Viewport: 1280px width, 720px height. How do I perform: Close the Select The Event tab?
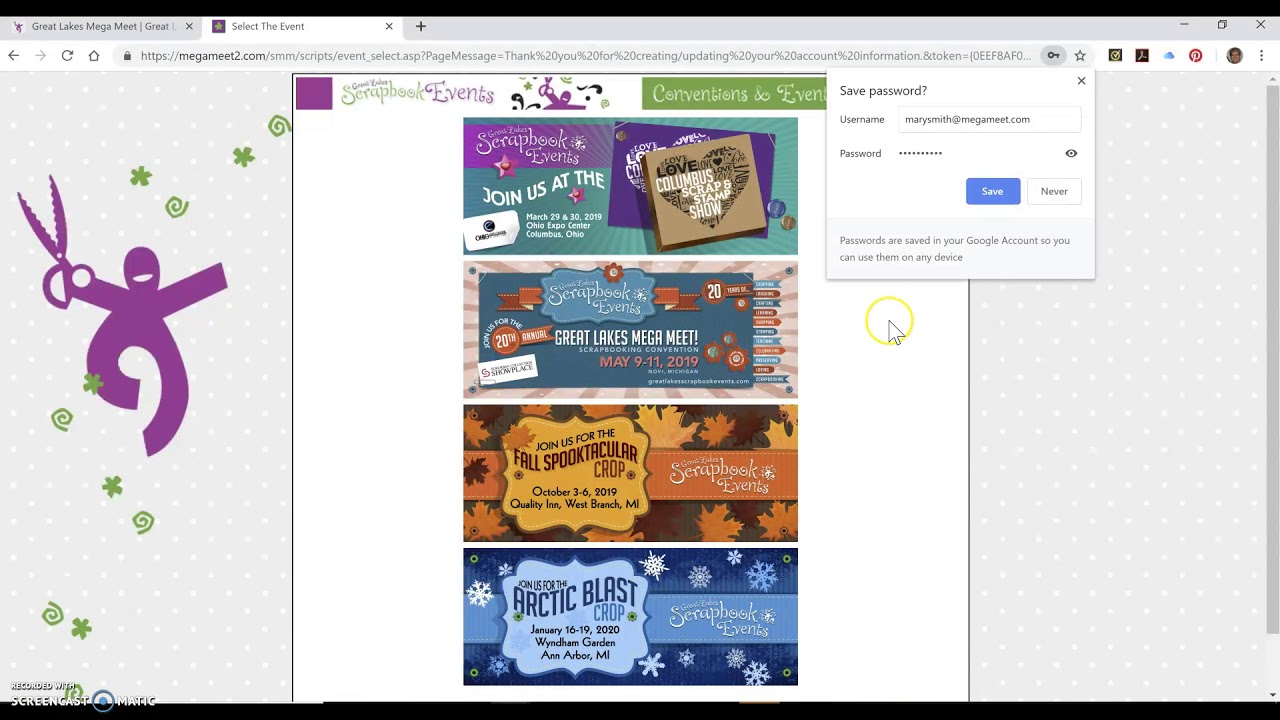[389, 26]
